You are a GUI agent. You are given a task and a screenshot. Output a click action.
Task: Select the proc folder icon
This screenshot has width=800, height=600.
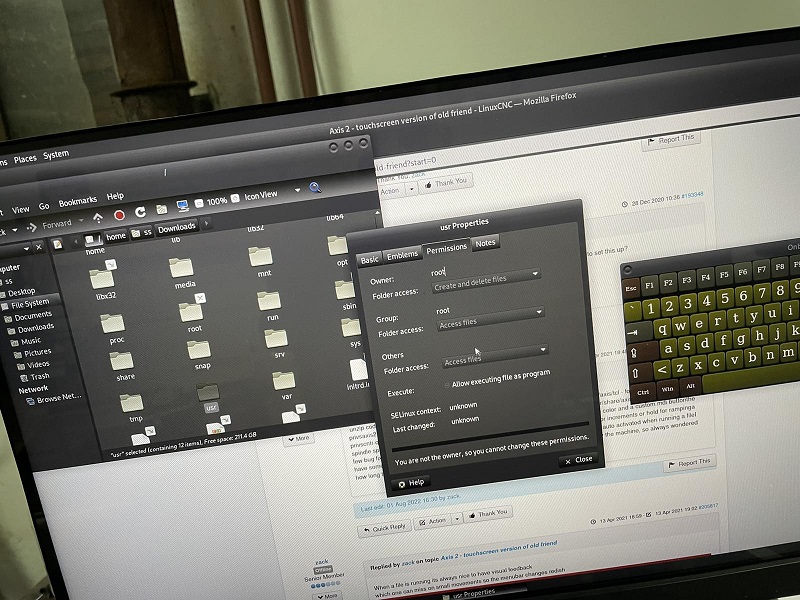click(112, 323)
